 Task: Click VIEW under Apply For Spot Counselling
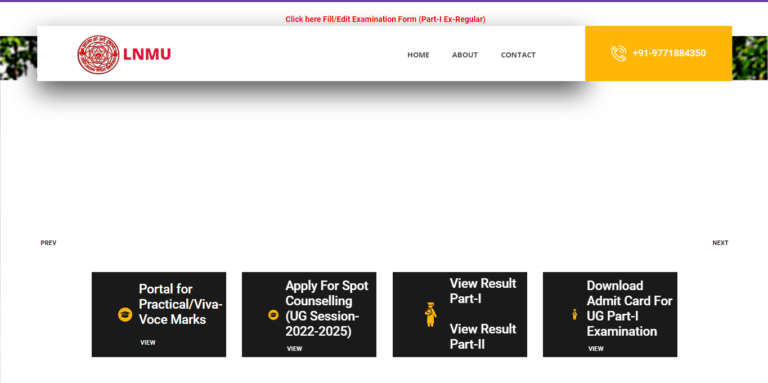click(294, 349)
